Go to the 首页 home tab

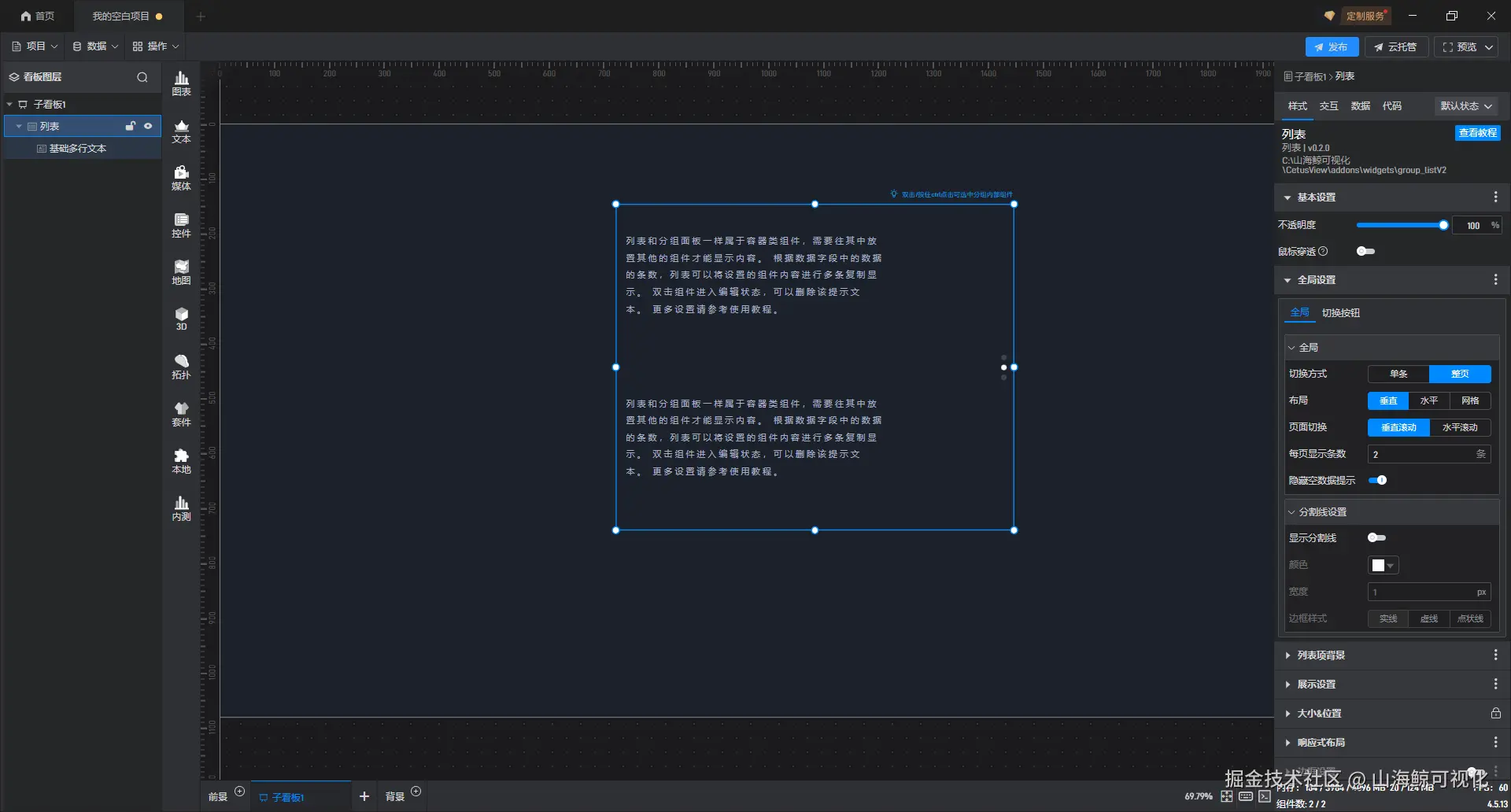(38, 16)
